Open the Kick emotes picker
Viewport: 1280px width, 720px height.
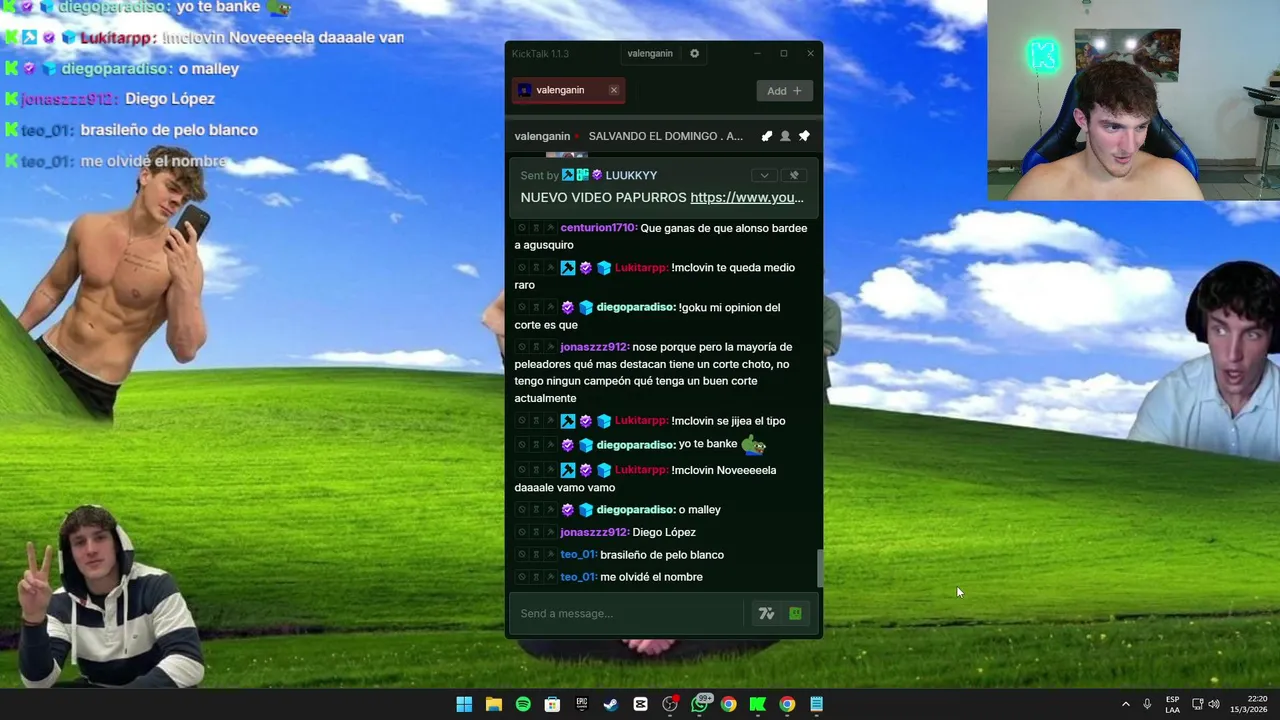[x=795, y=613]
